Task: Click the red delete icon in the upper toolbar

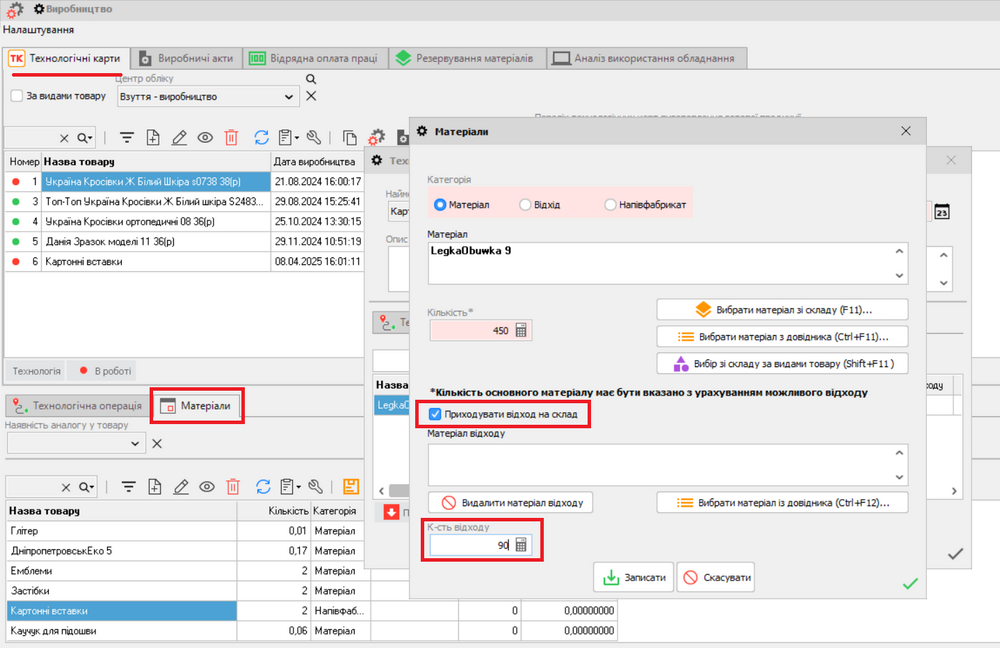Action: (232, 138)
